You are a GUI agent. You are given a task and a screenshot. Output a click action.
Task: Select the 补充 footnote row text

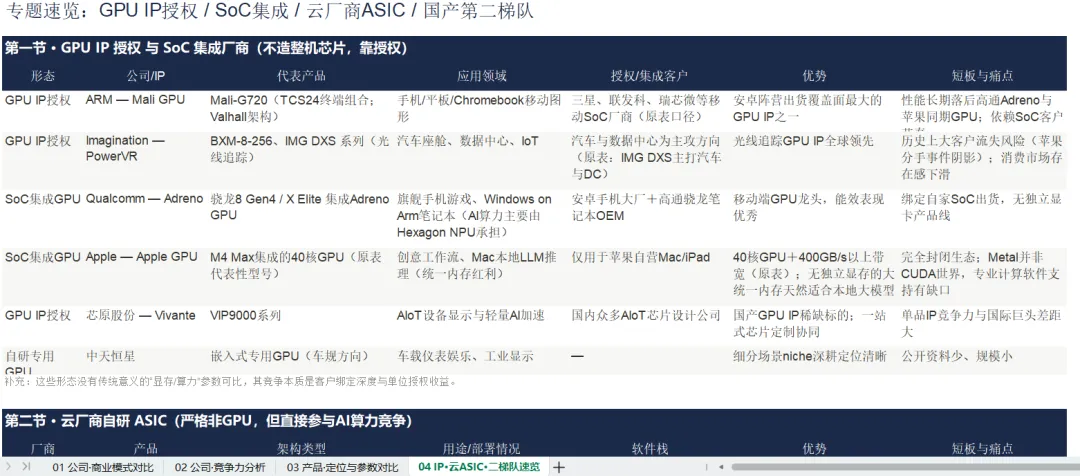coord(230,381)
